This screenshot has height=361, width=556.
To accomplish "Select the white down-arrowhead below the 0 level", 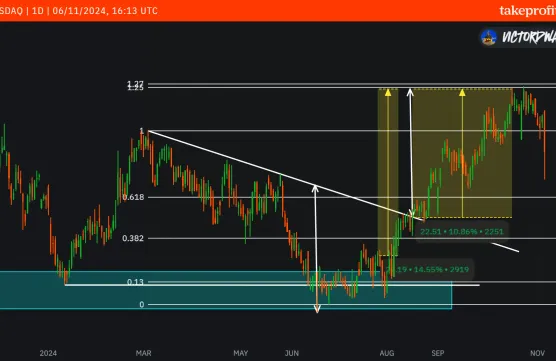I will pyautogui.click(x=317, y=309).
